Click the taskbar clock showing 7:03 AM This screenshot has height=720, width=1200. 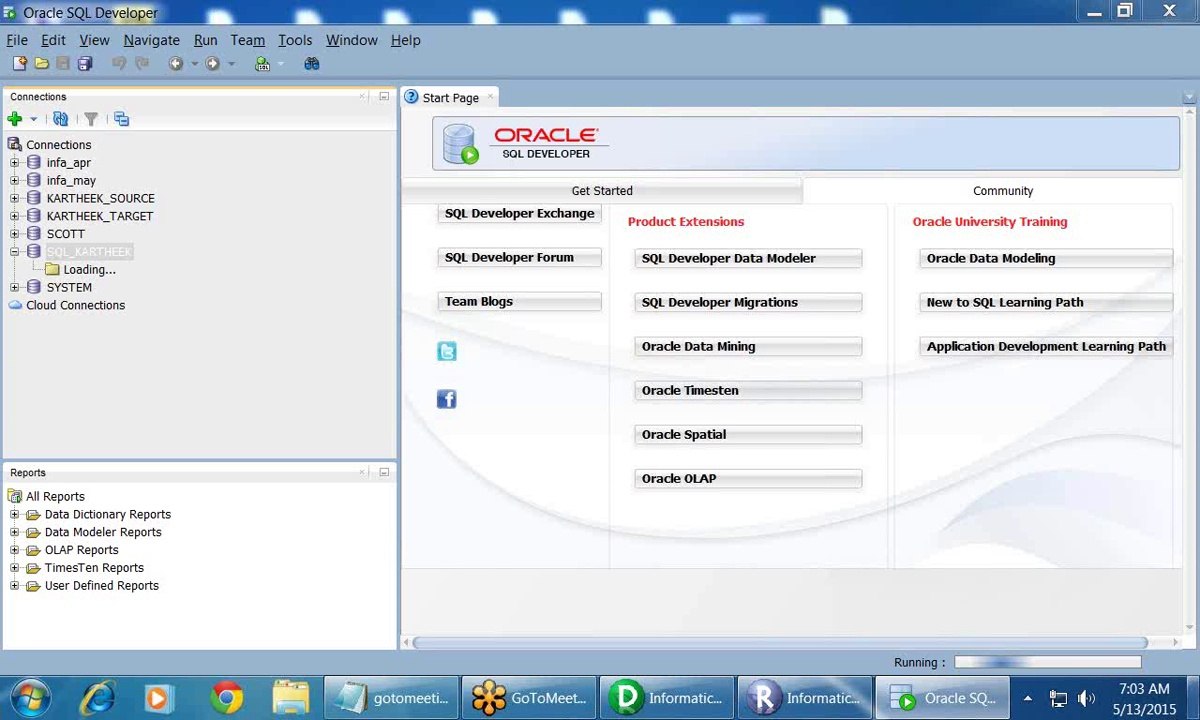(1145, 698)
